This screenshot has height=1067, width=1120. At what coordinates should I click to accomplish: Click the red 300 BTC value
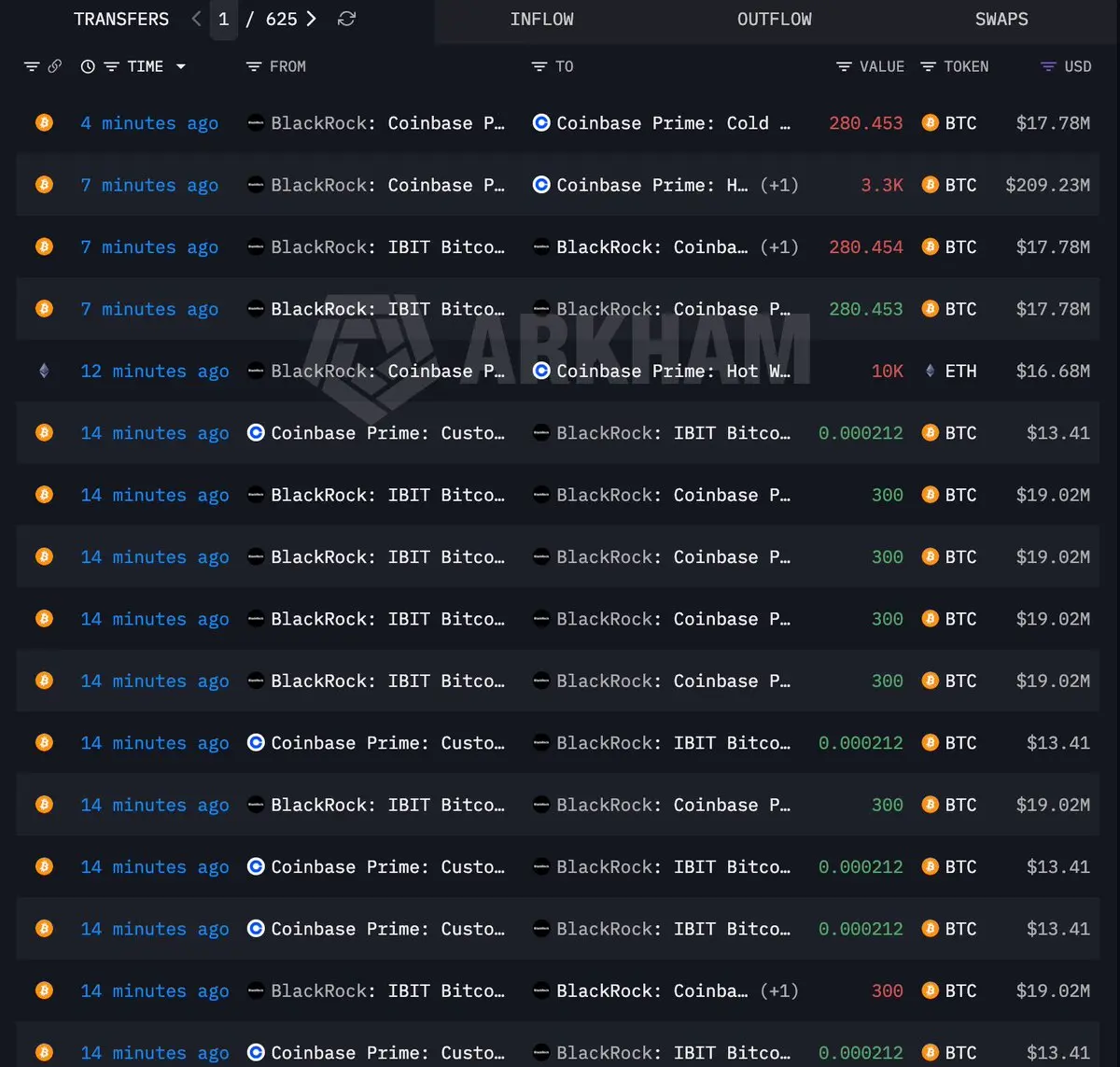(x=888, y=990)
